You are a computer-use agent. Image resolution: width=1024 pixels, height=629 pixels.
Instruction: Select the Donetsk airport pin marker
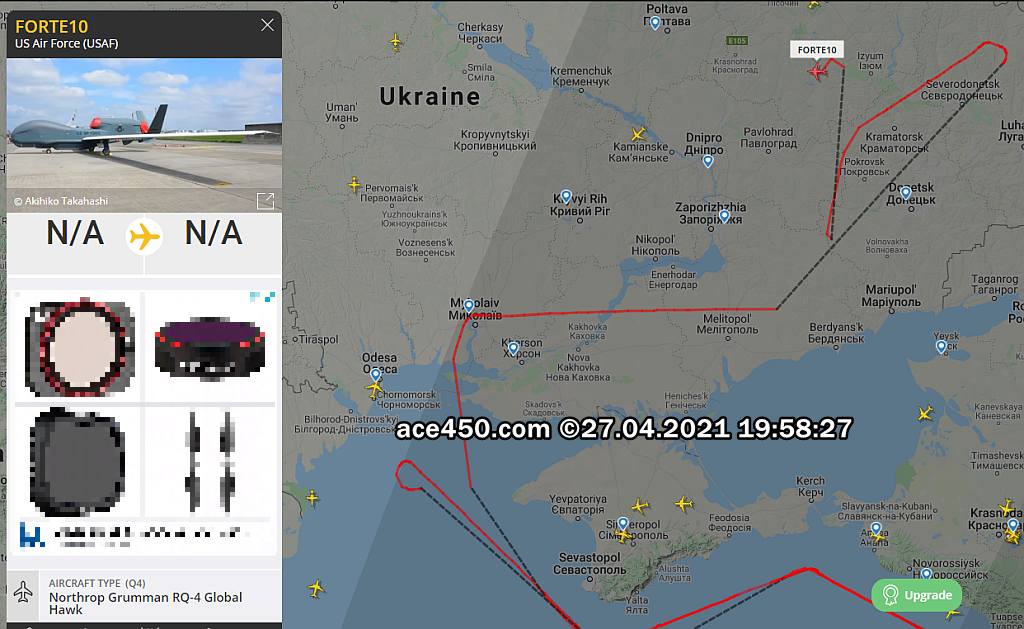coord(906,192)
